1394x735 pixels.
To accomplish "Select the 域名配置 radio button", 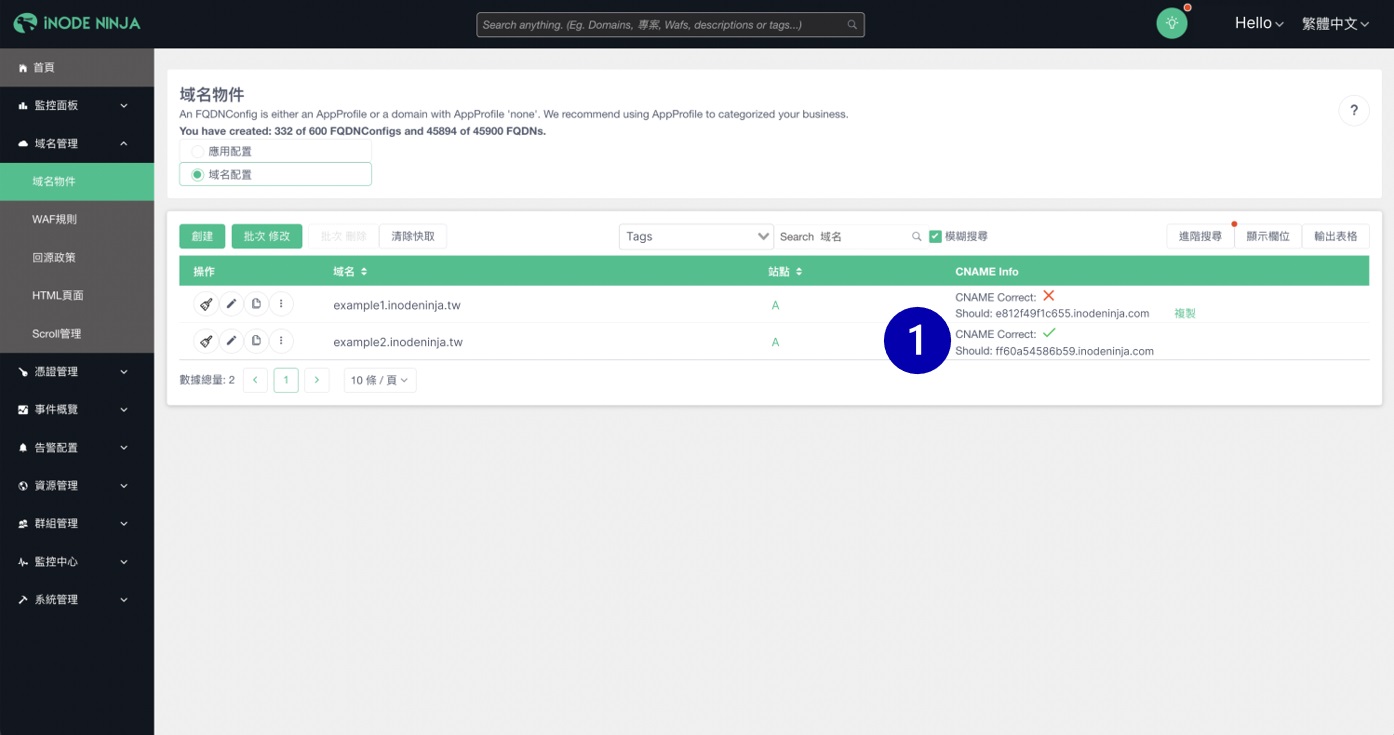I will tap(198, 174).
